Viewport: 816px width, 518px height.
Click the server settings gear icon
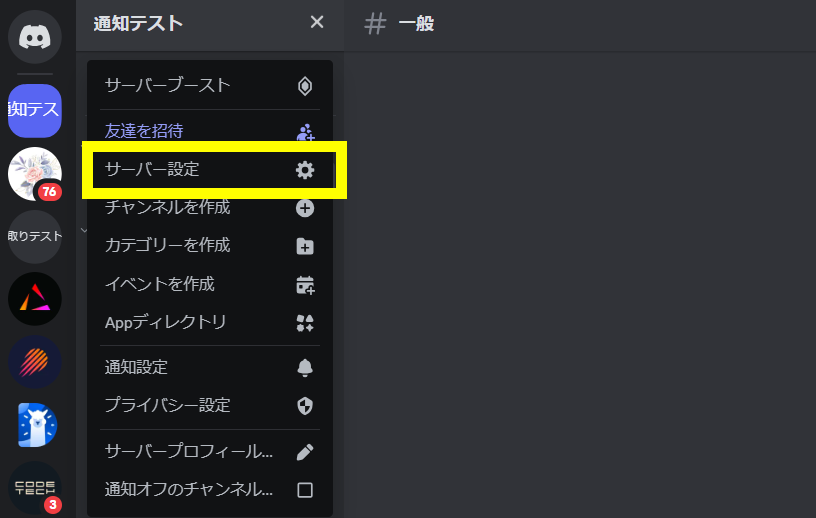[x=305, y=170]
